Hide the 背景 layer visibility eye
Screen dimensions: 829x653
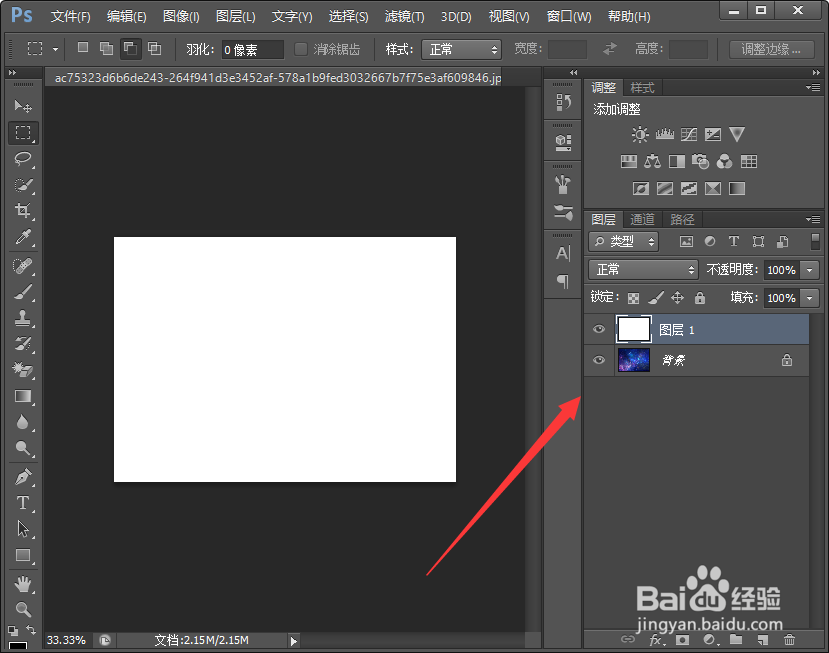click(598, 360)
